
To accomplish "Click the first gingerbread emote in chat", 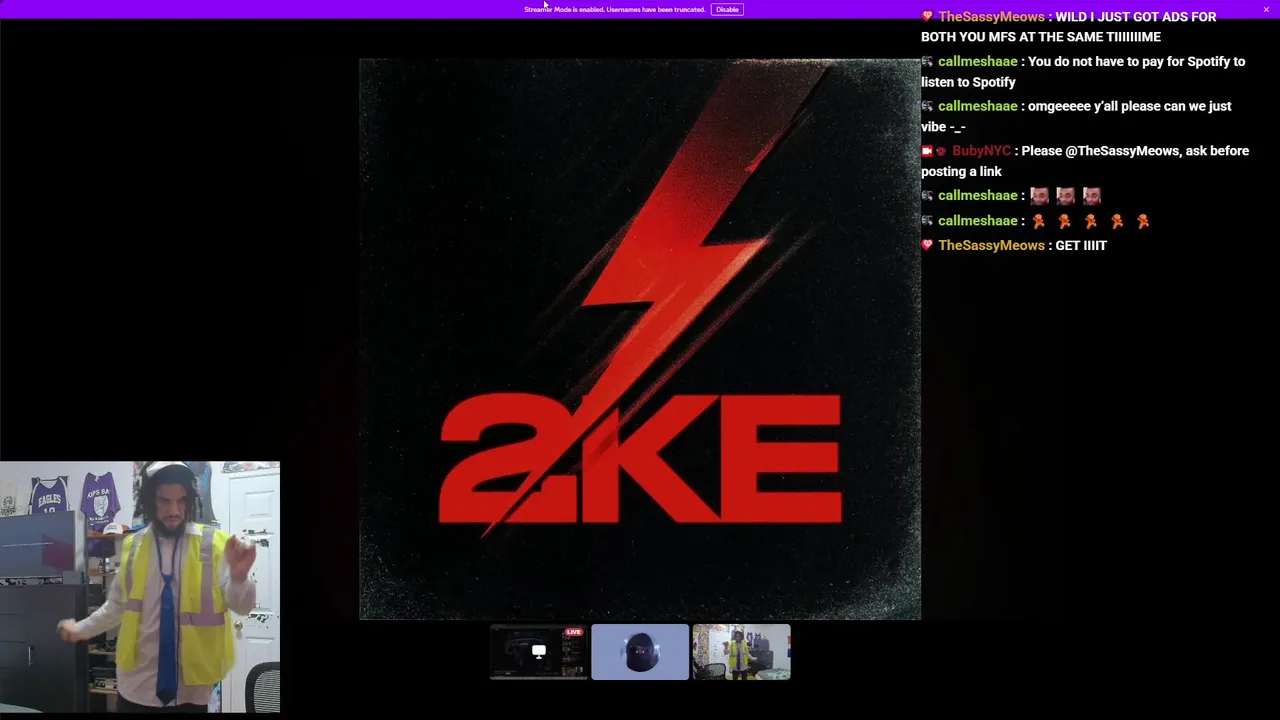I will pyautogui.click(x=1039, y=221).
